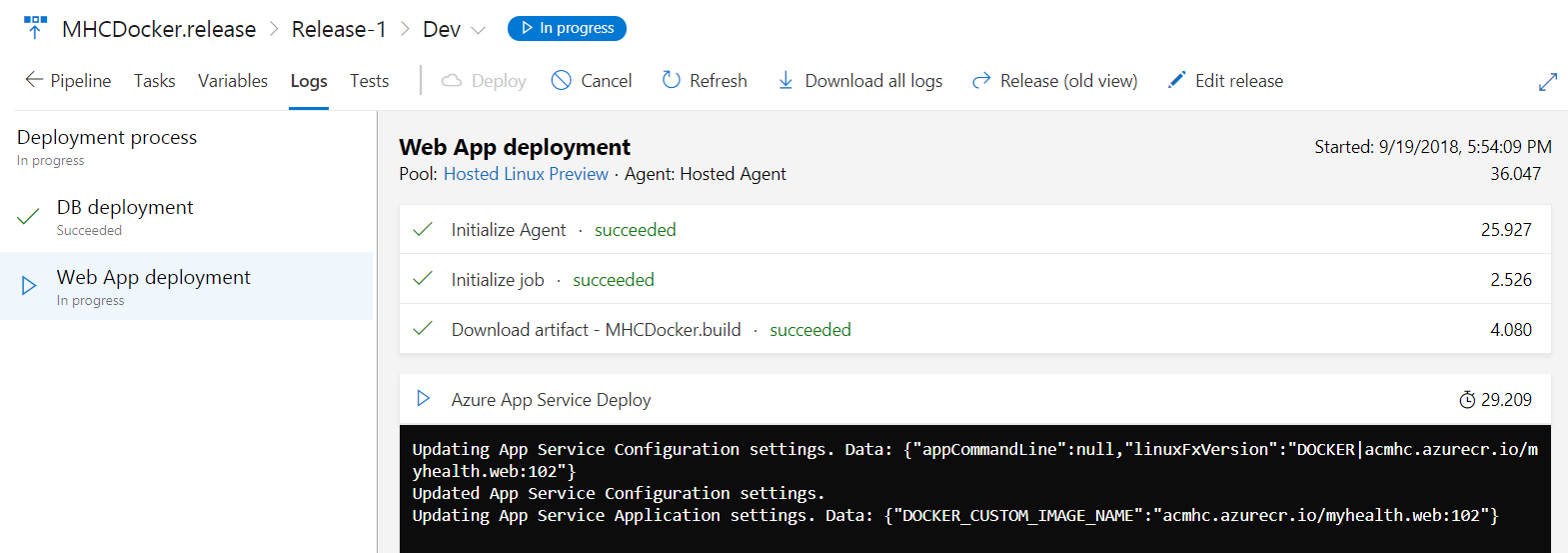
Task: Click the Cancel circle-slash icon
Action: (562, 80)
